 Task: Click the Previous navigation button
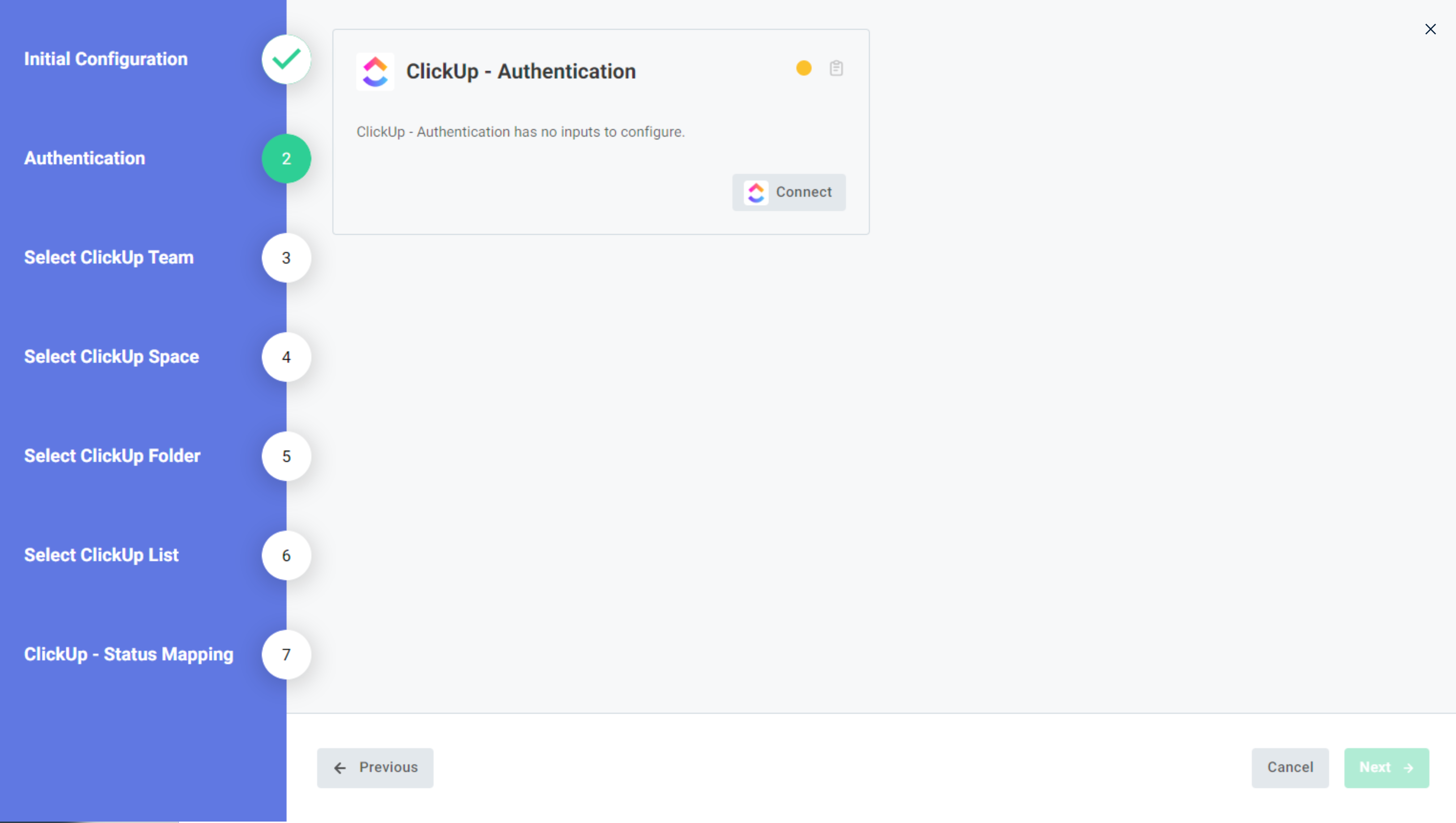click(375, 767)
